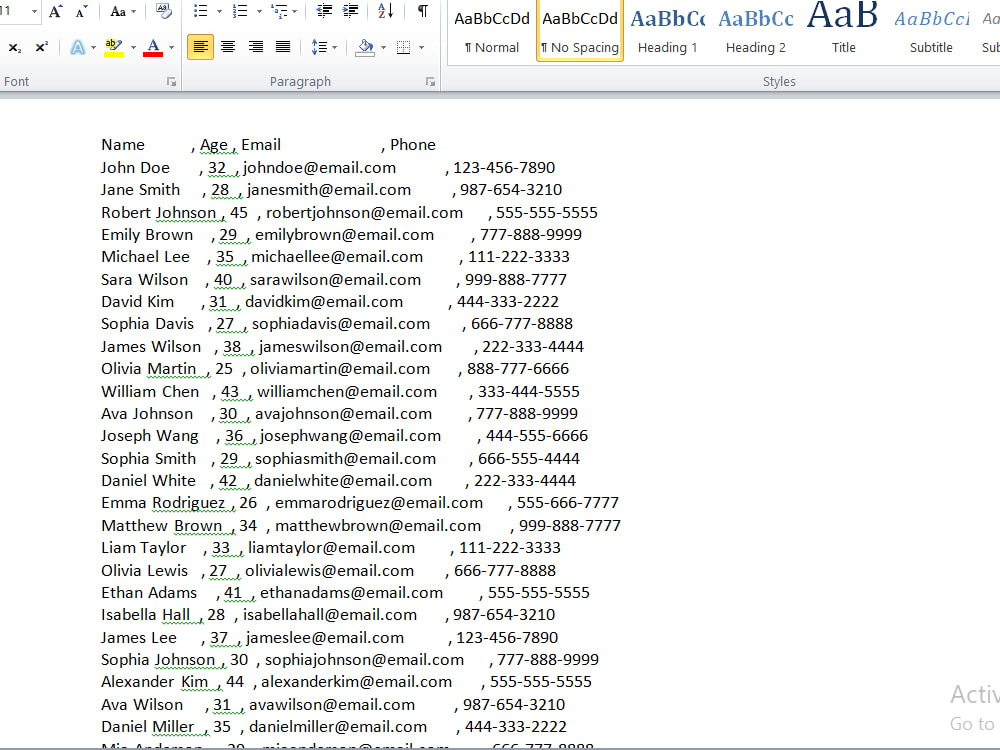The image size is (1000, 750).
Task: Click the email williamchen@email.com
Action: 347,392
